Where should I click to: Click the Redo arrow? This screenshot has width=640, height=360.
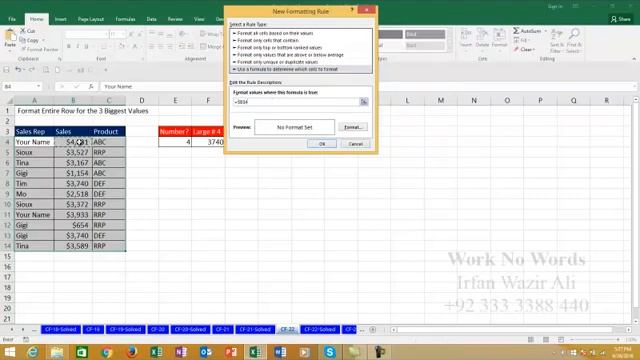32,70
